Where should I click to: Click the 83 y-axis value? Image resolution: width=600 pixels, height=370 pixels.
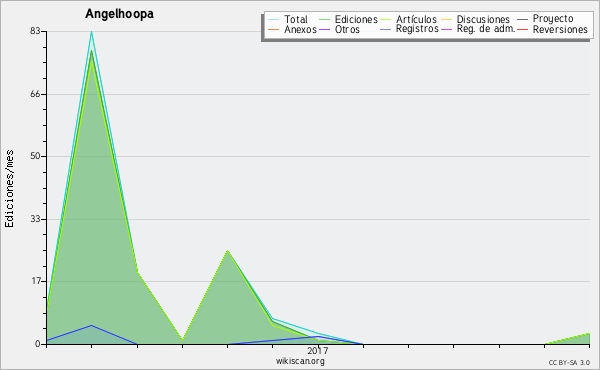coord(35,31)
